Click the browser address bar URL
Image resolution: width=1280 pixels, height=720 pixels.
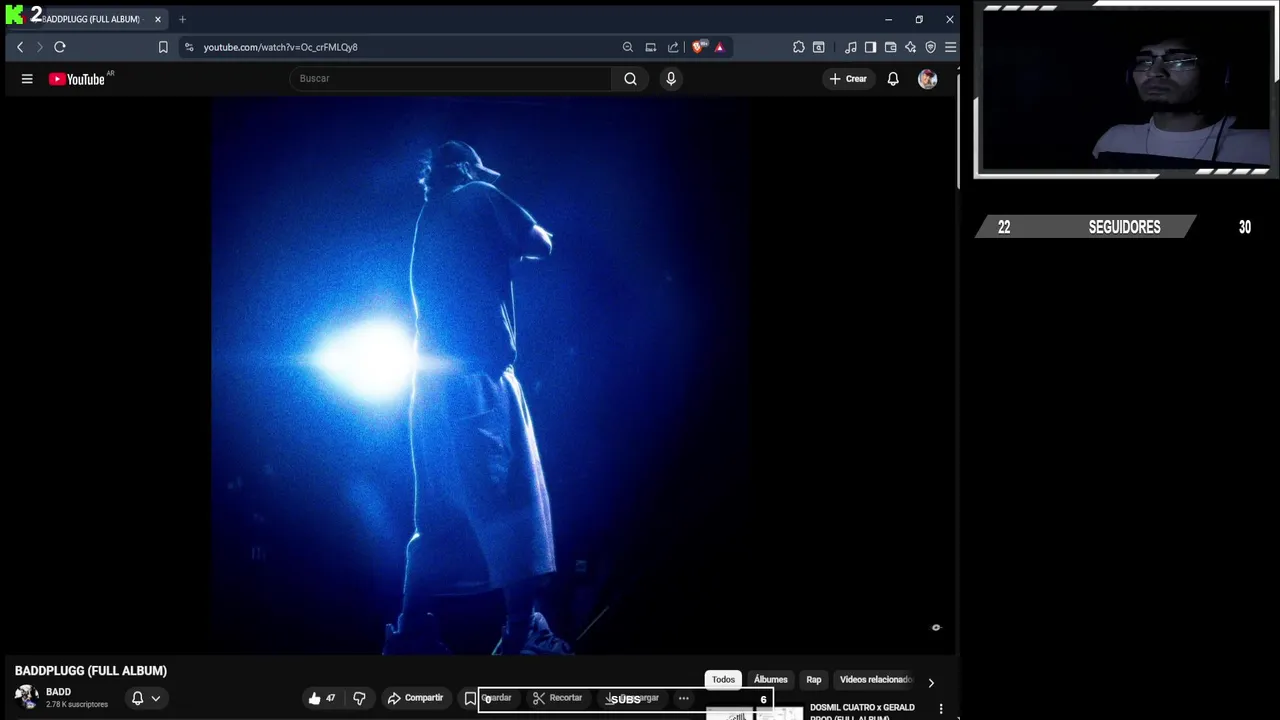(280, 47)
